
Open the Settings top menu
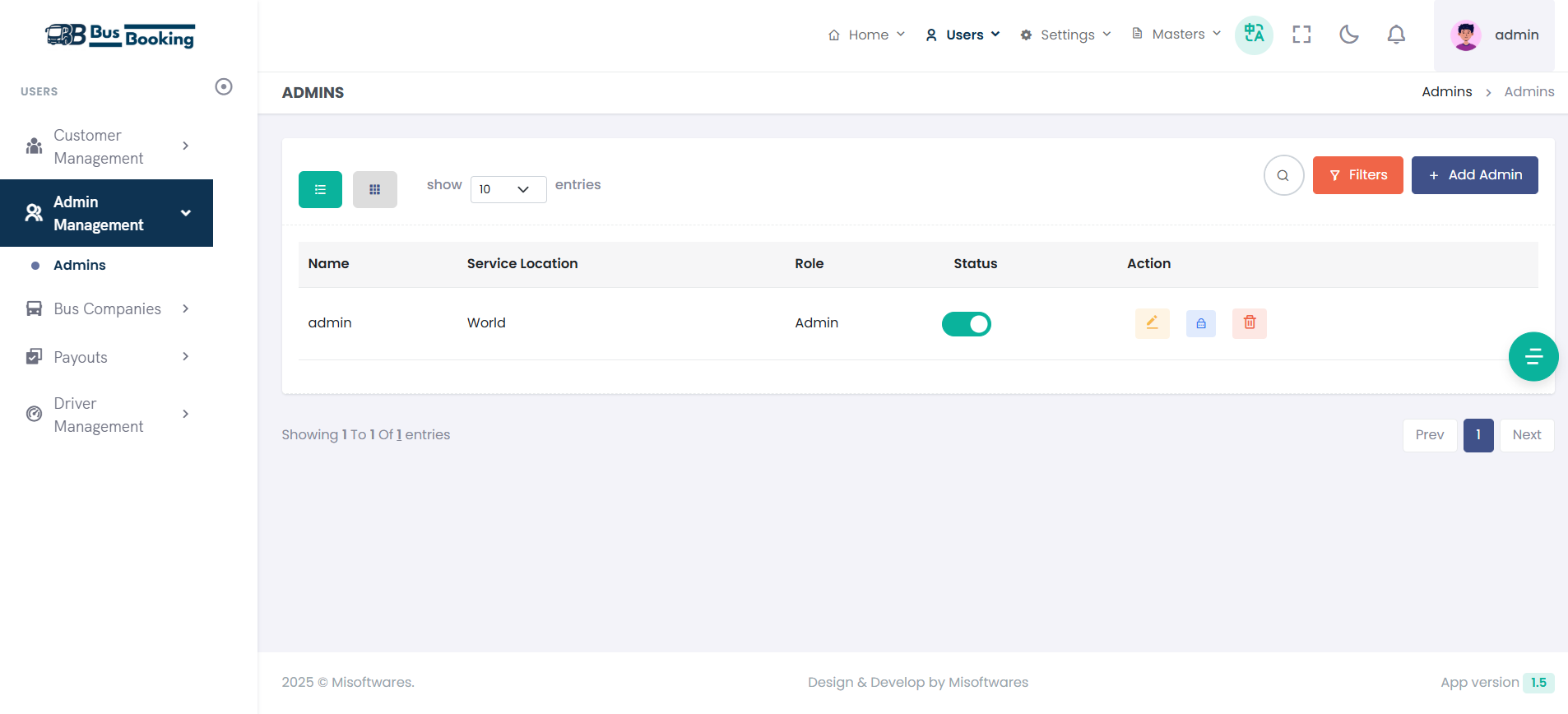tap(1065, 35)
